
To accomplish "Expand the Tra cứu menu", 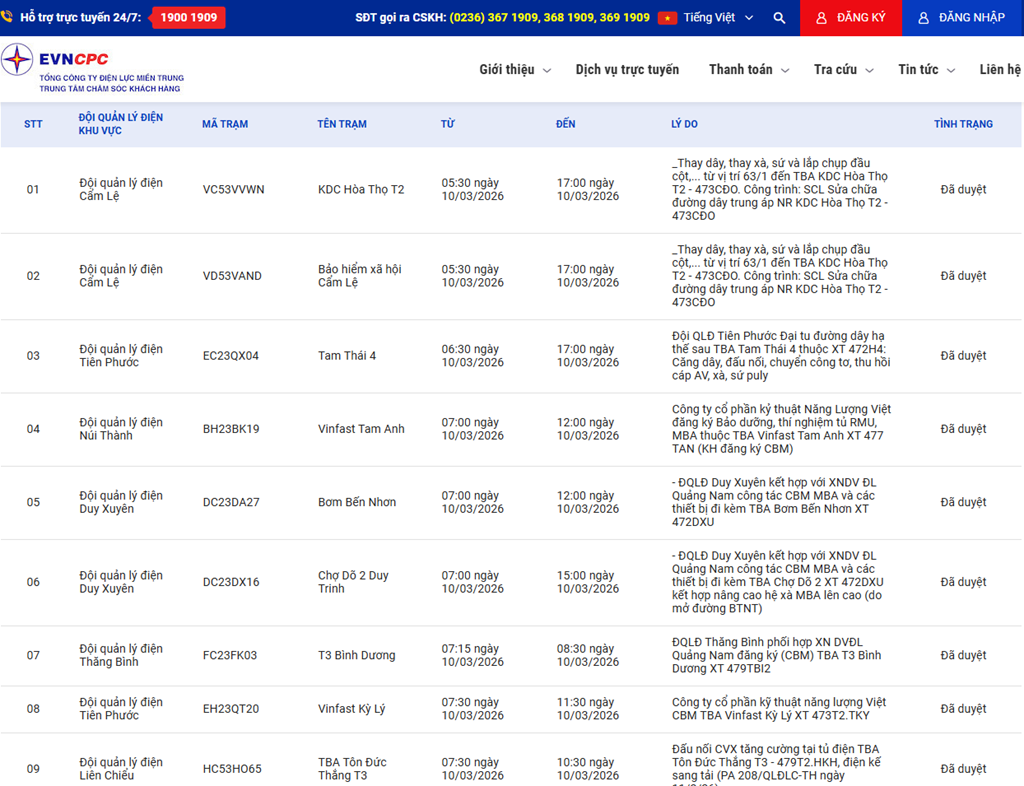I will (x=843, y=70).
